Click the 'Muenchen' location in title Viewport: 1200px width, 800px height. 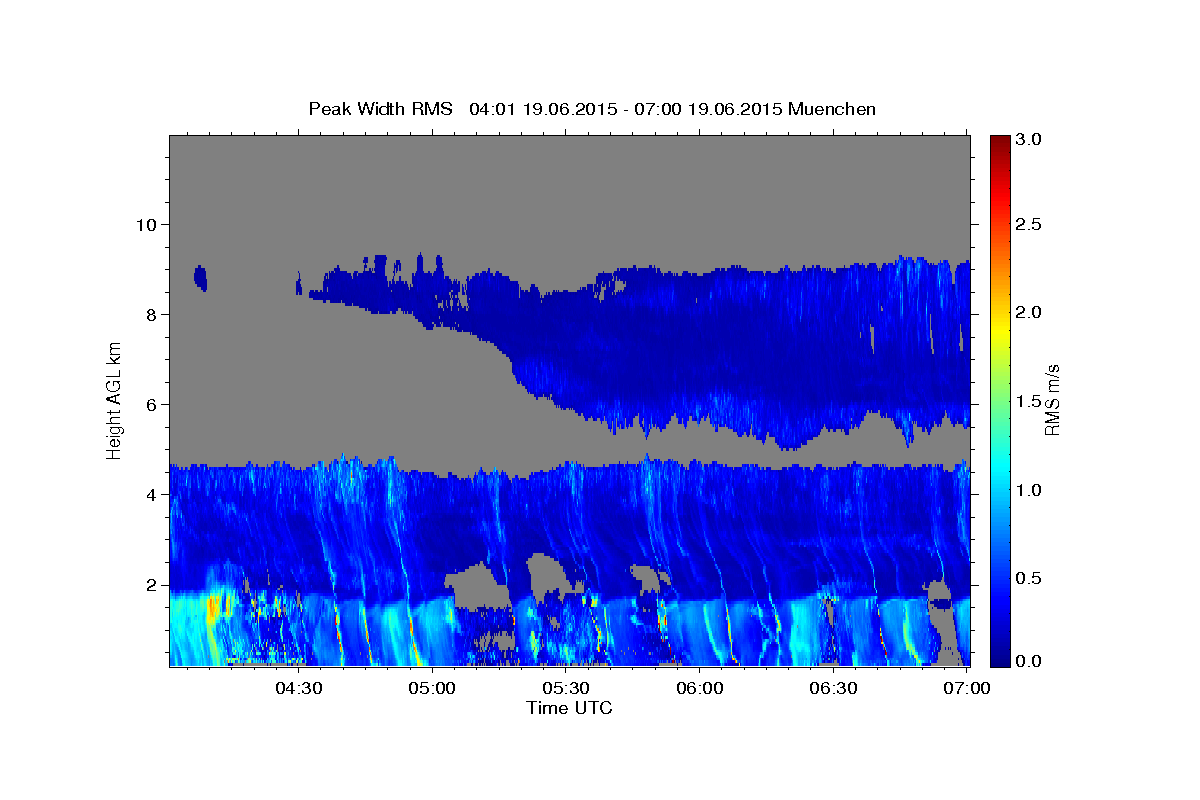click(832, 108)
